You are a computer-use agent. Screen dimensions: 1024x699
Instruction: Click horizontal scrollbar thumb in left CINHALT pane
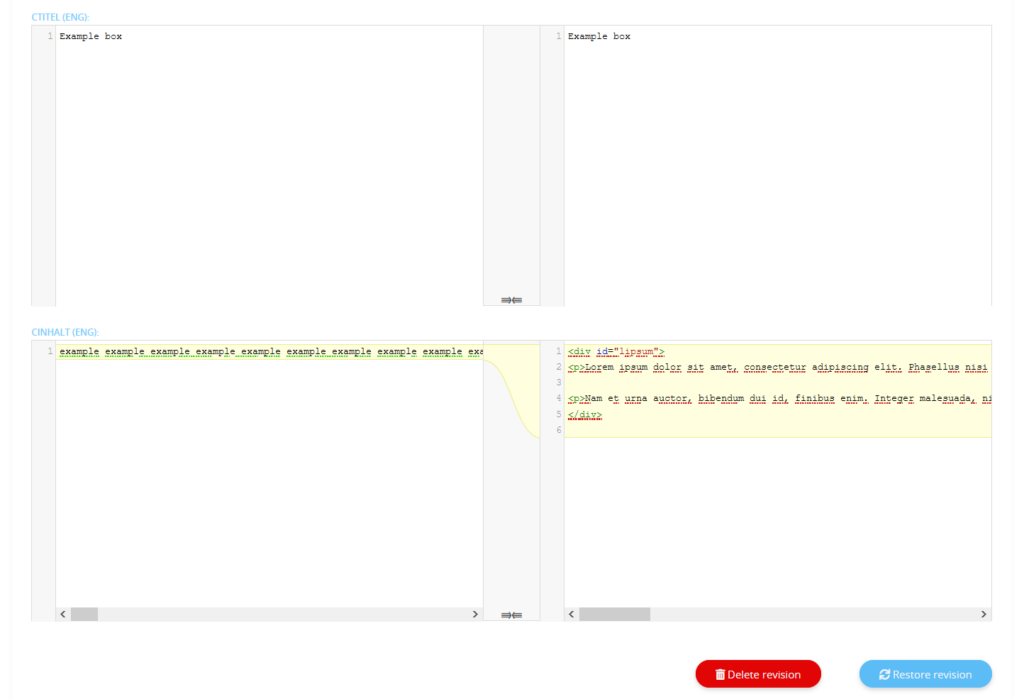click(84, 614)
